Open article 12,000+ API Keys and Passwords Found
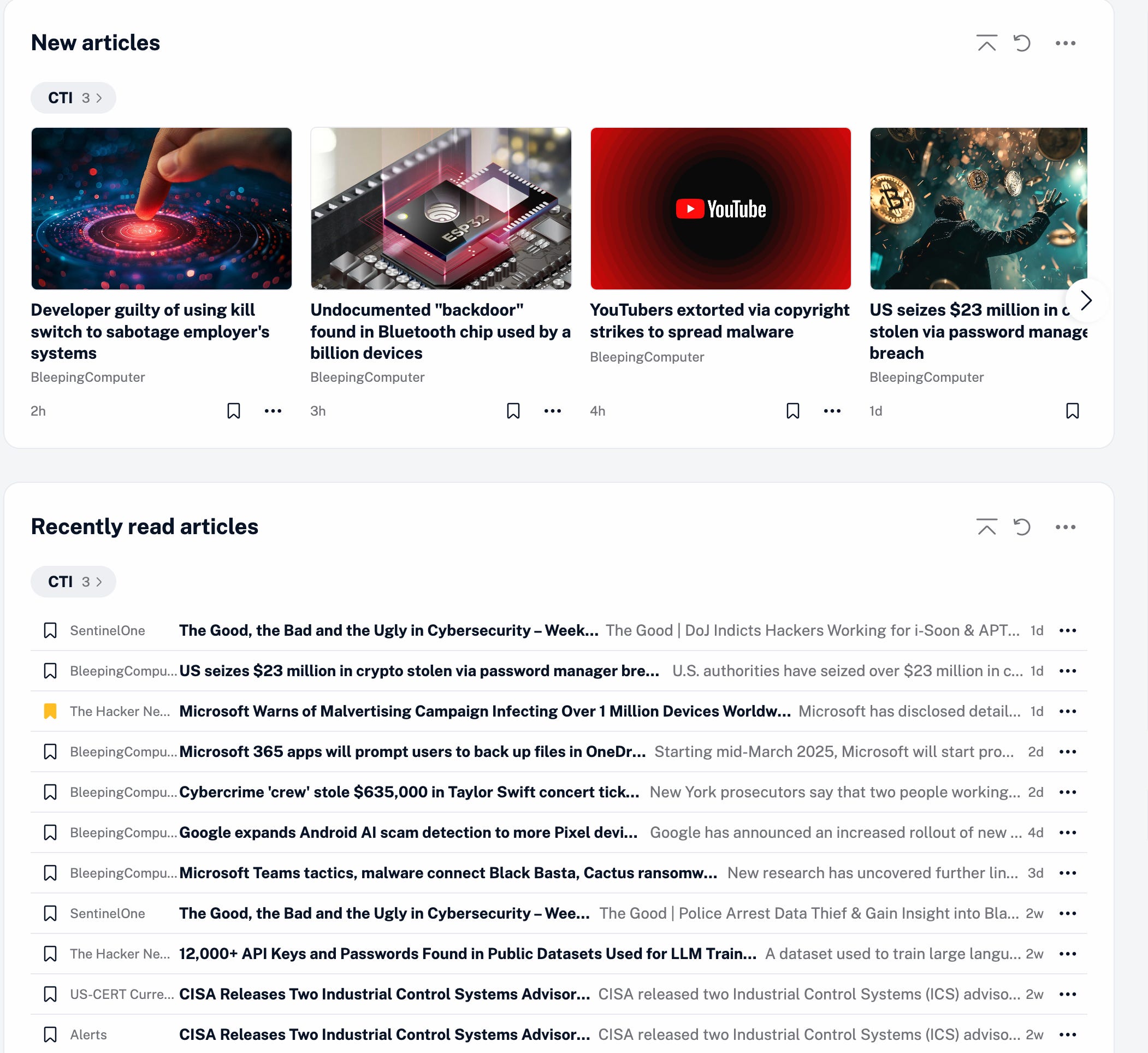The width and height of the screenshot is (1148, 1053). (468, 954)
